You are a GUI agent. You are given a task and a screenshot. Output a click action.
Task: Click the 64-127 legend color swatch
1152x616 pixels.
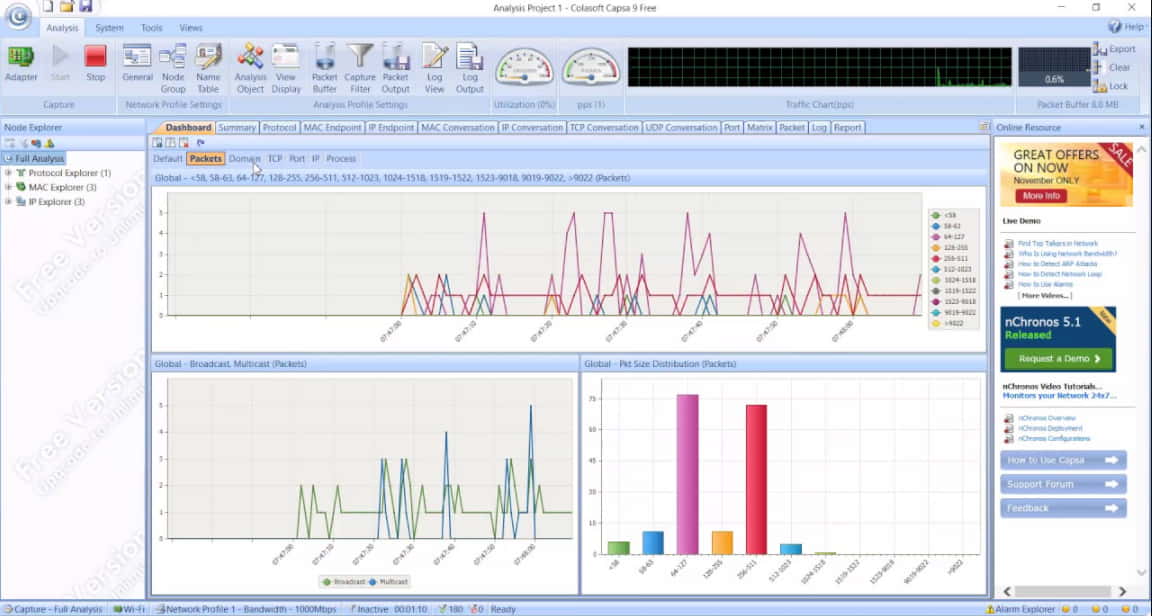935,237
